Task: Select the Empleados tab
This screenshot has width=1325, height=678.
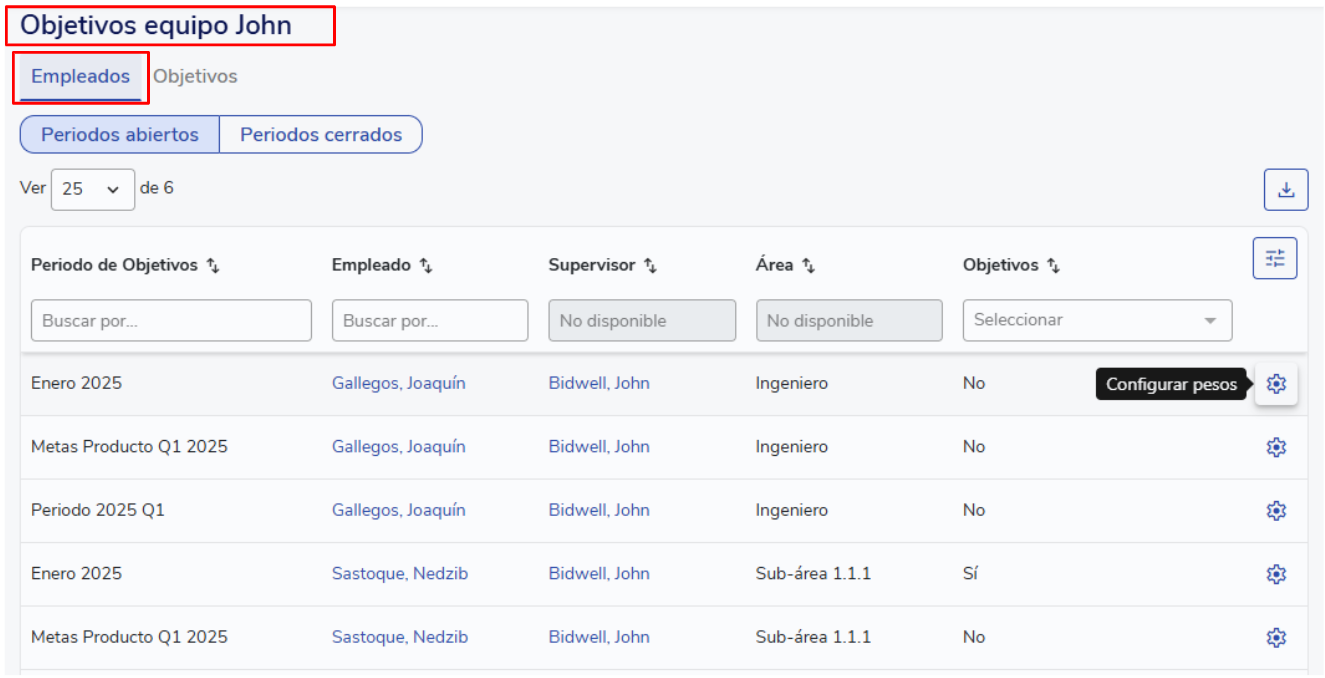Action: tap(80, 77)
